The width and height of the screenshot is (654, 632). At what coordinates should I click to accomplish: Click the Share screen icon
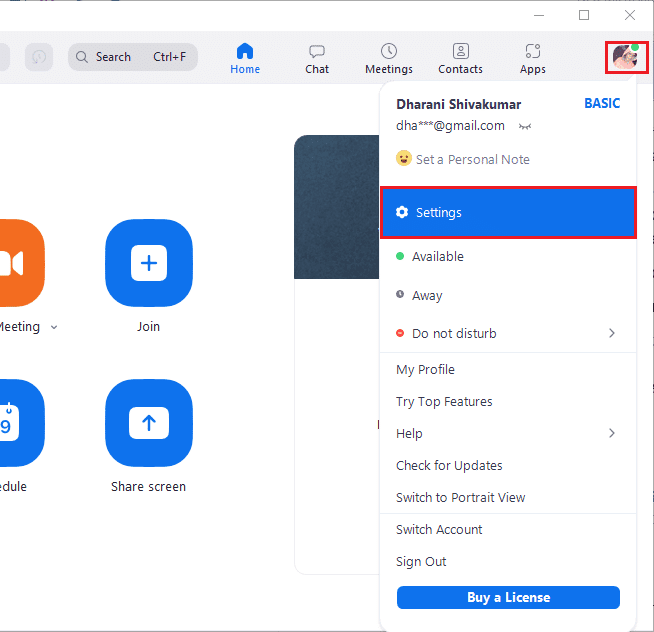149,423
